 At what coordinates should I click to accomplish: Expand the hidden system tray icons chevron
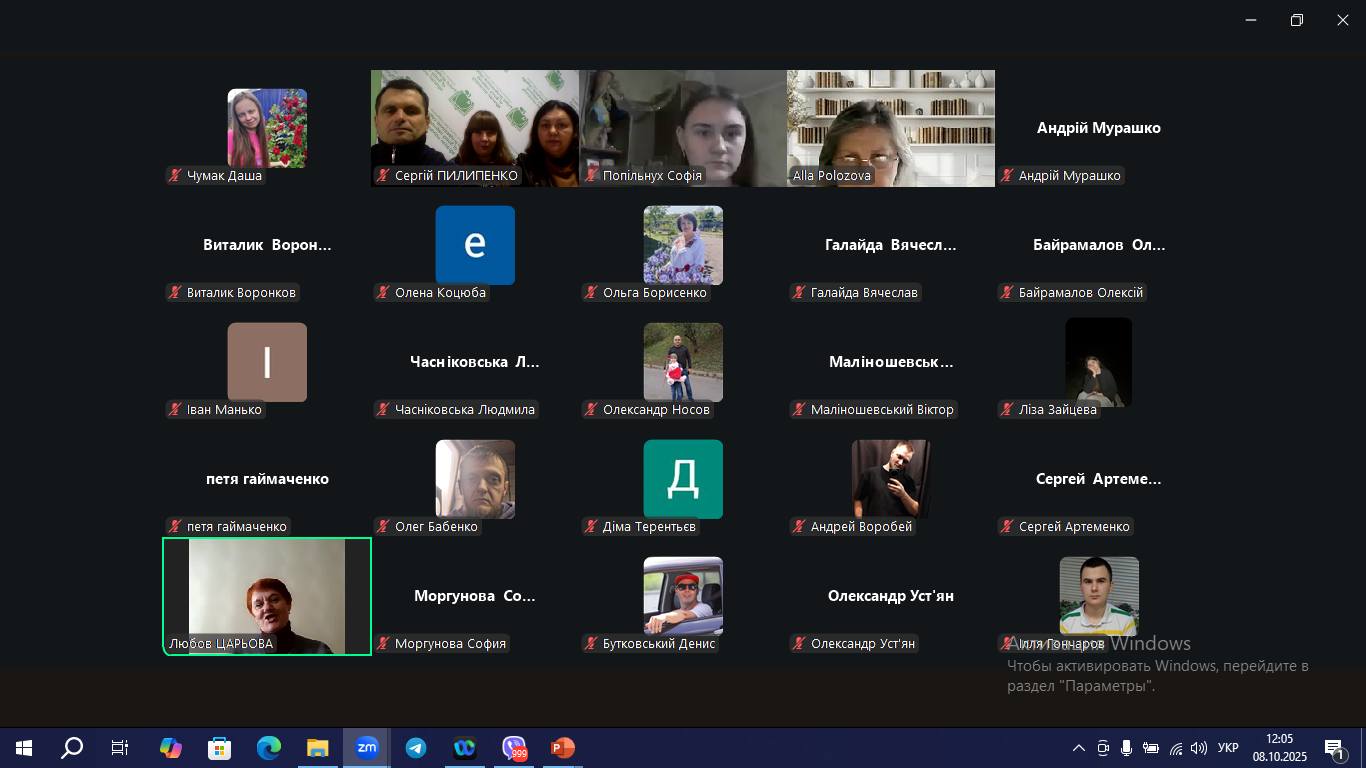point(1079,748)
